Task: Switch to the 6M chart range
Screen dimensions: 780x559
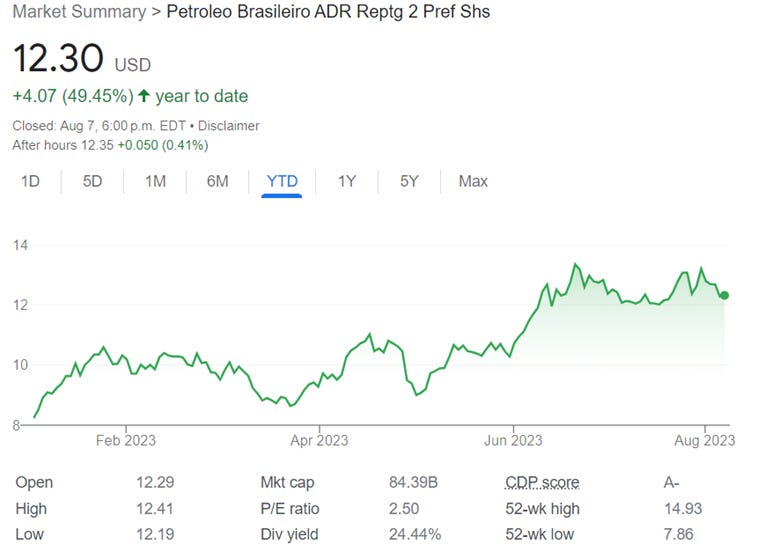Action: tap(217, 181)
